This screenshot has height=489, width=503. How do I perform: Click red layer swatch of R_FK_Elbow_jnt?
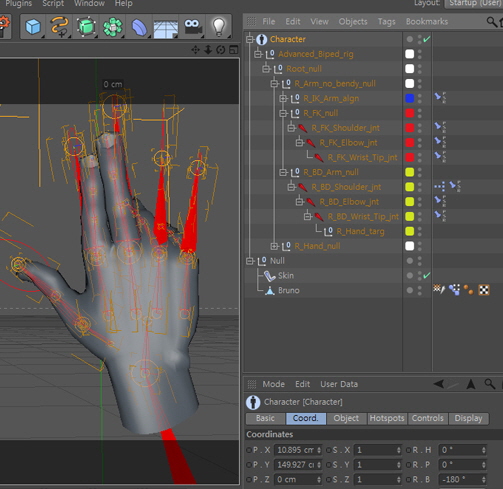click(x=410, y=143)
